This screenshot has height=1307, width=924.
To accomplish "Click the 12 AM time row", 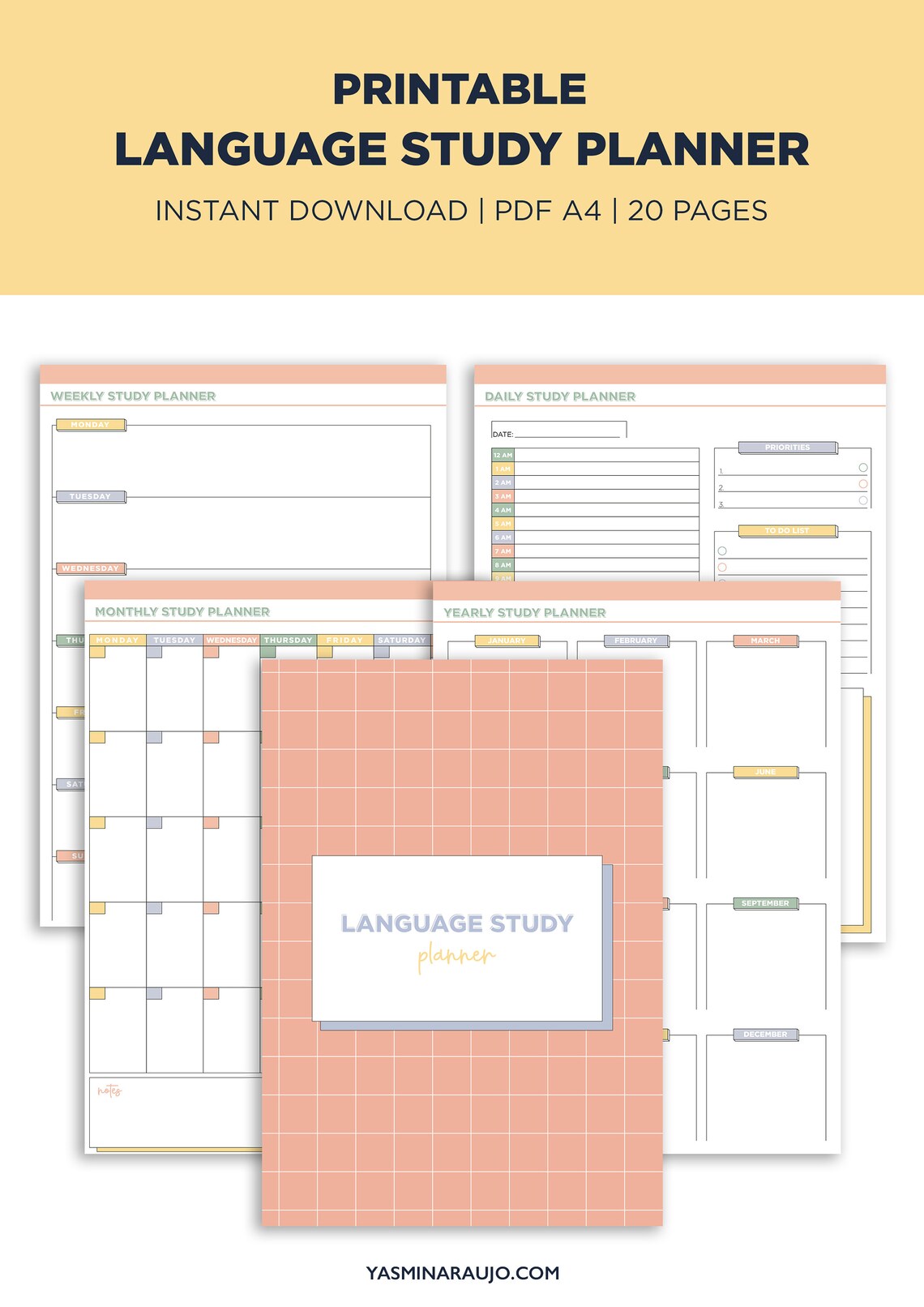I will coord(595,455).
